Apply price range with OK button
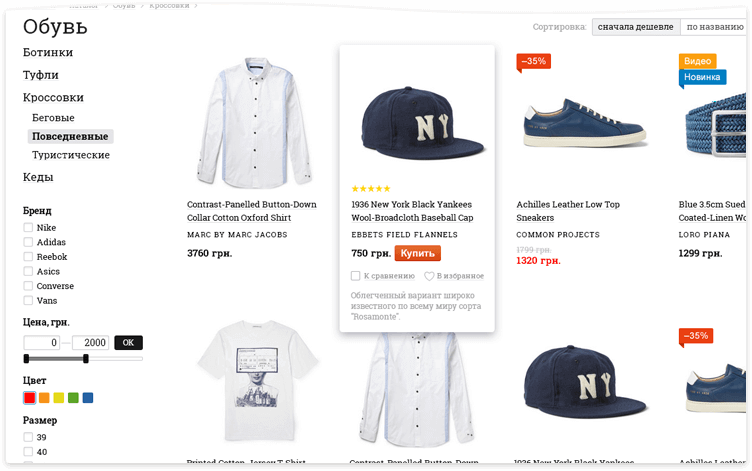This screenshot has height=471, width=752. click(128, 343)
